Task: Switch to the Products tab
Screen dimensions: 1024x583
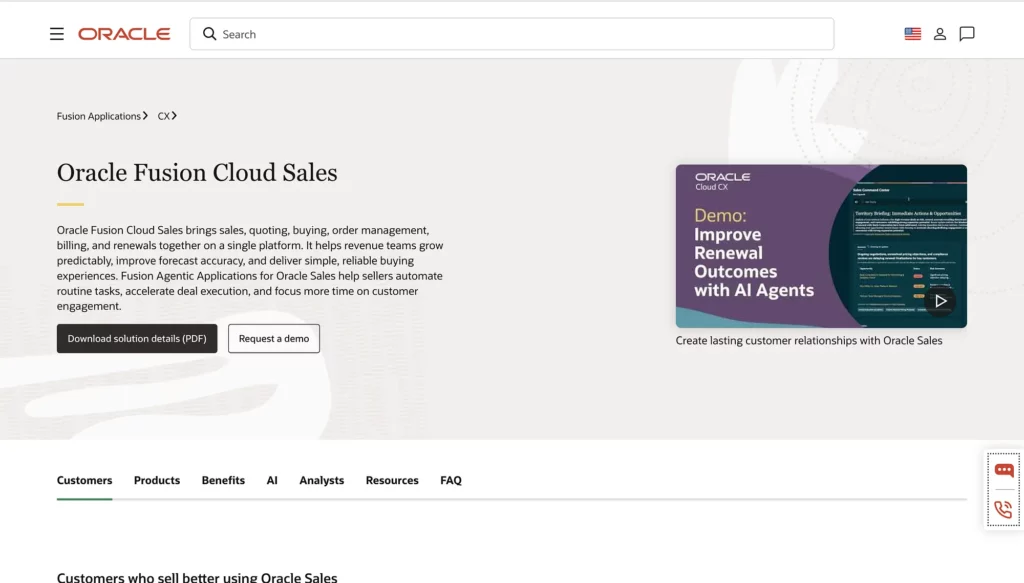Action: (x=157, y=481)
